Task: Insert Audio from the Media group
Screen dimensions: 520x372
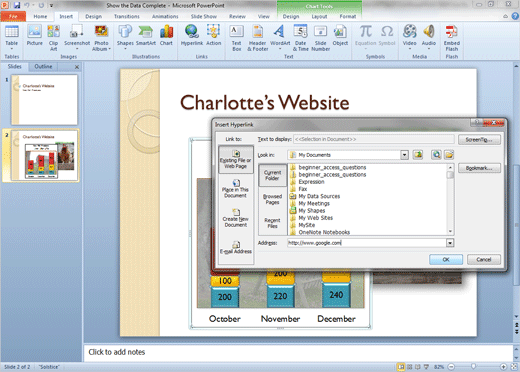Action: pyautogui.click(x=429, y=37)
